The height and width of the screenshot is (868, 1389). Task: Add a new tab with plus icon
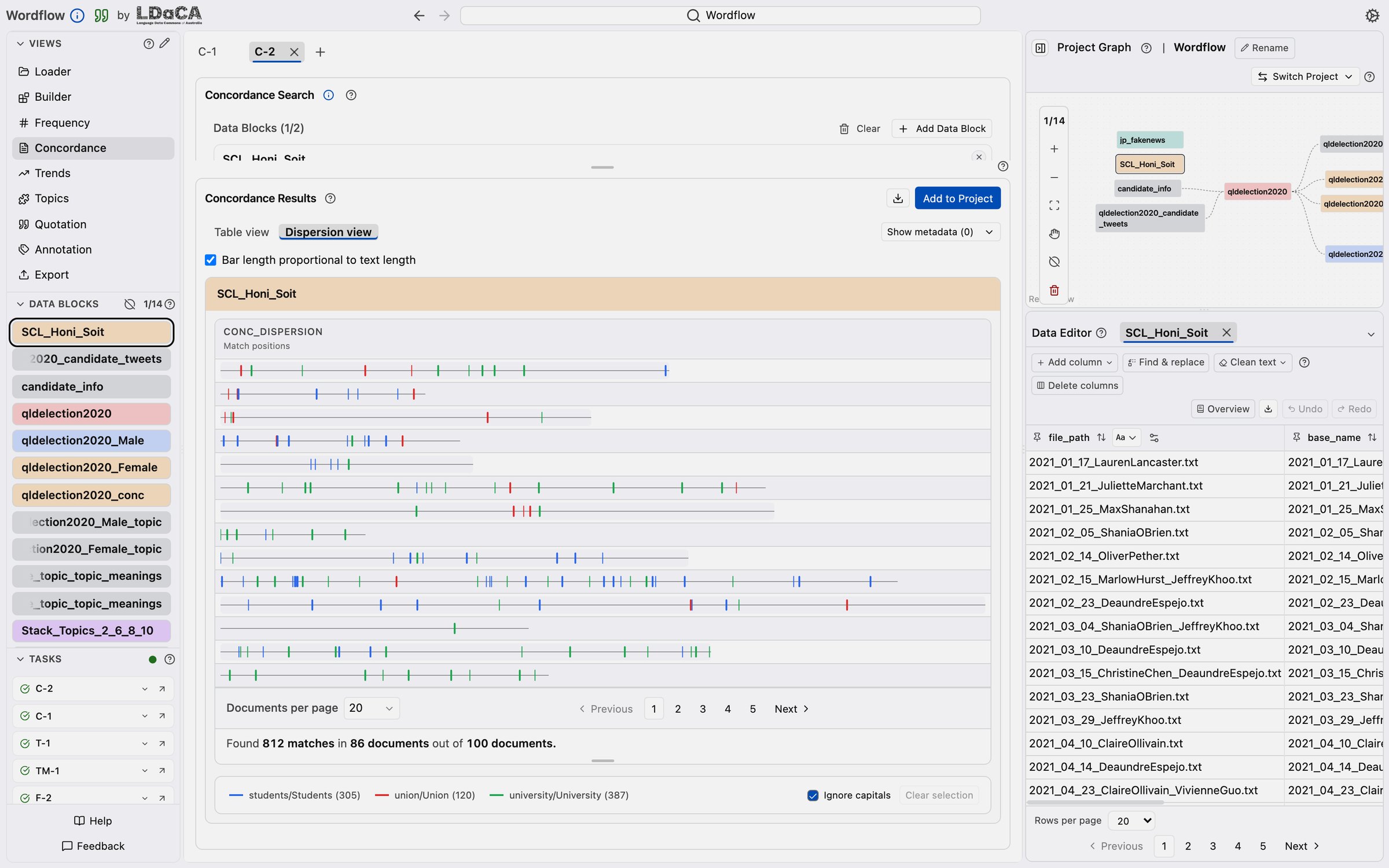320,52
